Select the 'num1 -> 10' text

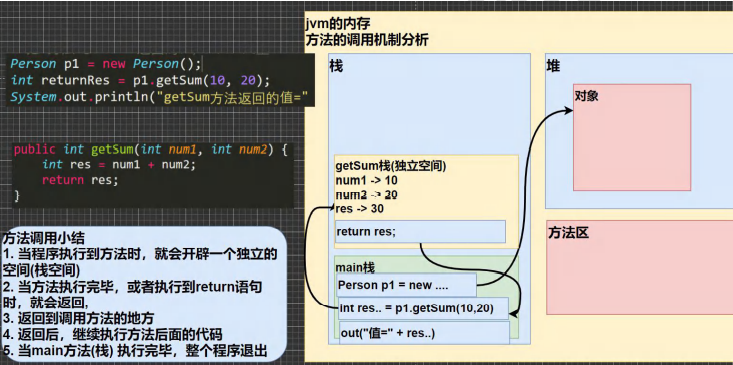[x=366, y=180]
